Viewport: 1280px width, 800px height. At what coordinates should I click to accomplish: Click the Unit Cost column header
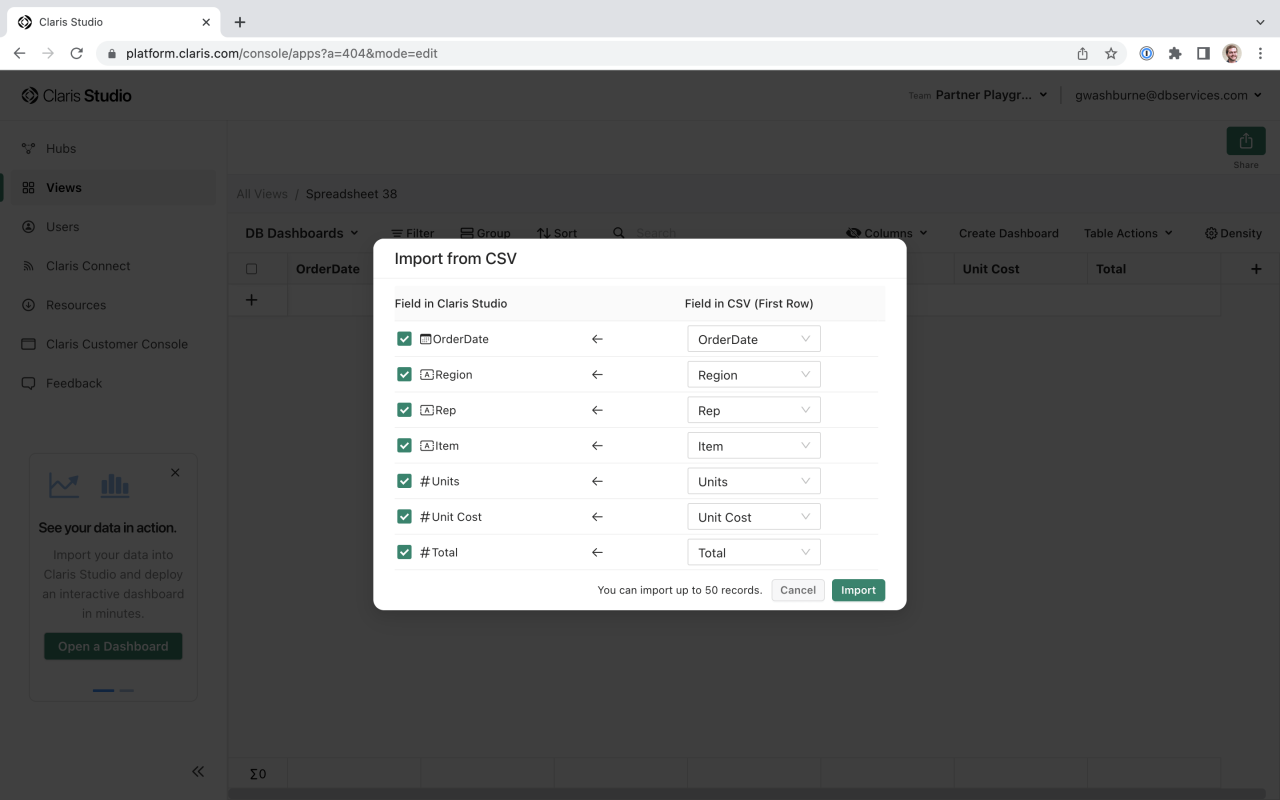1020,269
